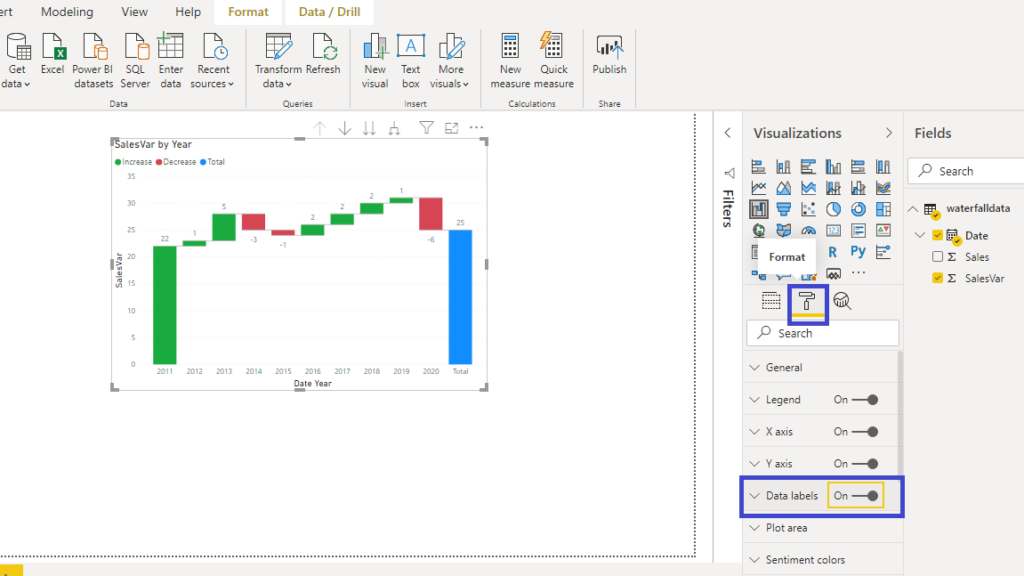
Task: Select the pie chart visualization icon
Action: point(834,209)
